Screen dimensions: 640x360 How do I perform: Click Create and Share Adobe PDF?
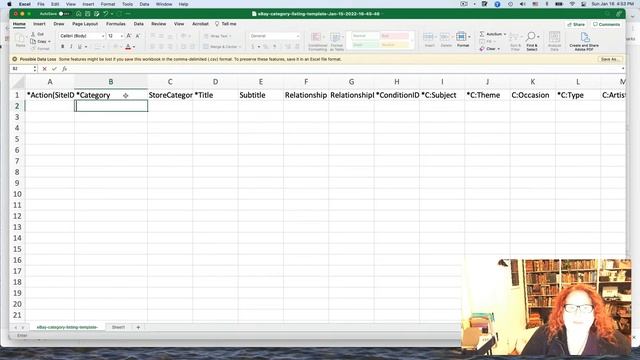(x=584, y=41)
